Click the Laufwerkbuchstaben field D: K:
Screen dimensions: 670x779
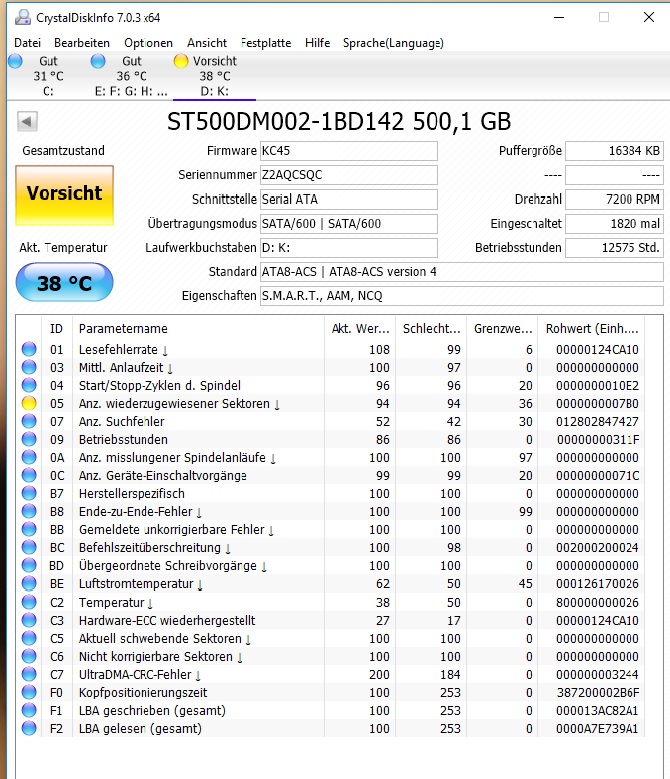tap(349, 247)
